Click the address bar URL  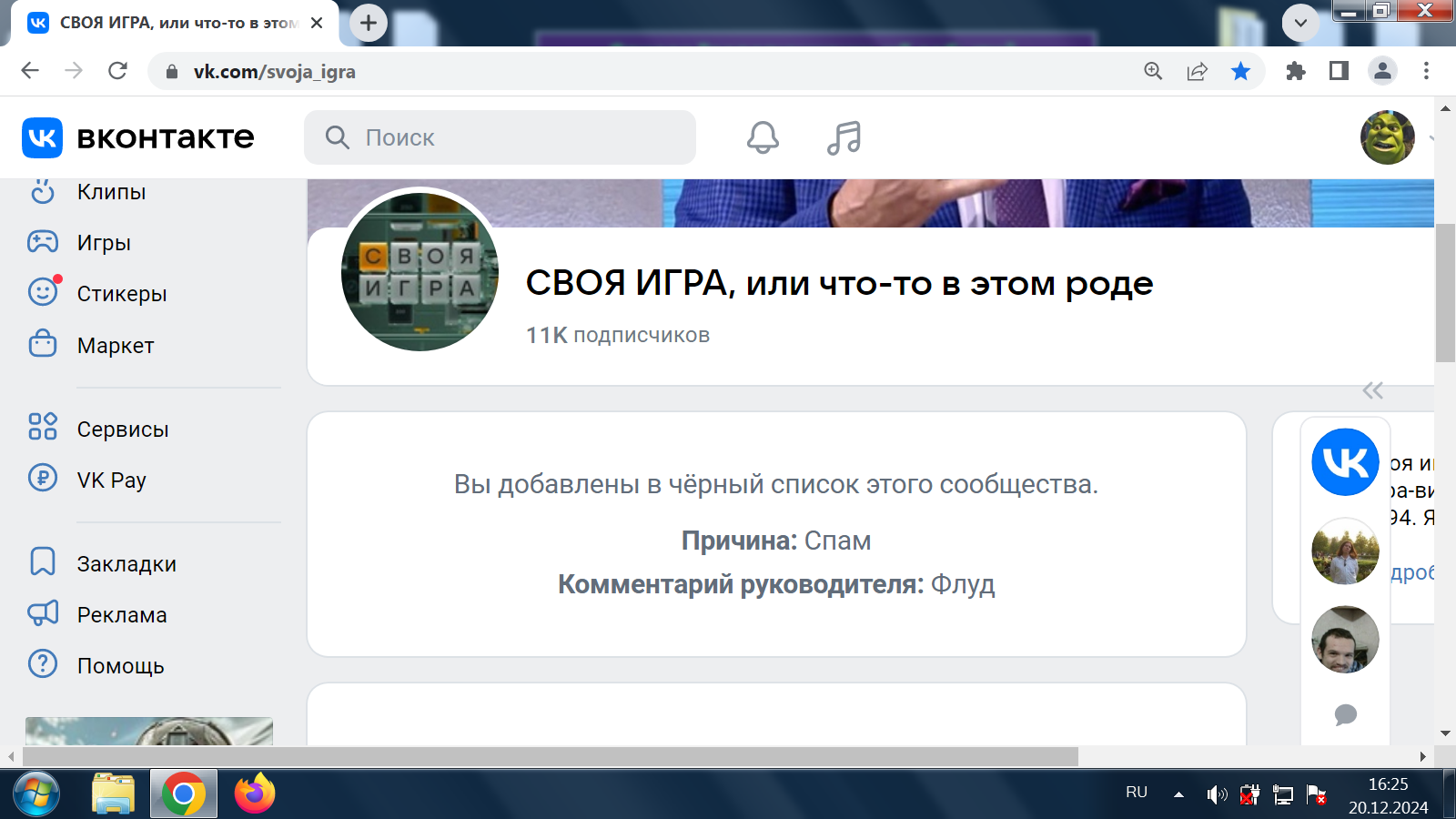click(x=275, y=72)
